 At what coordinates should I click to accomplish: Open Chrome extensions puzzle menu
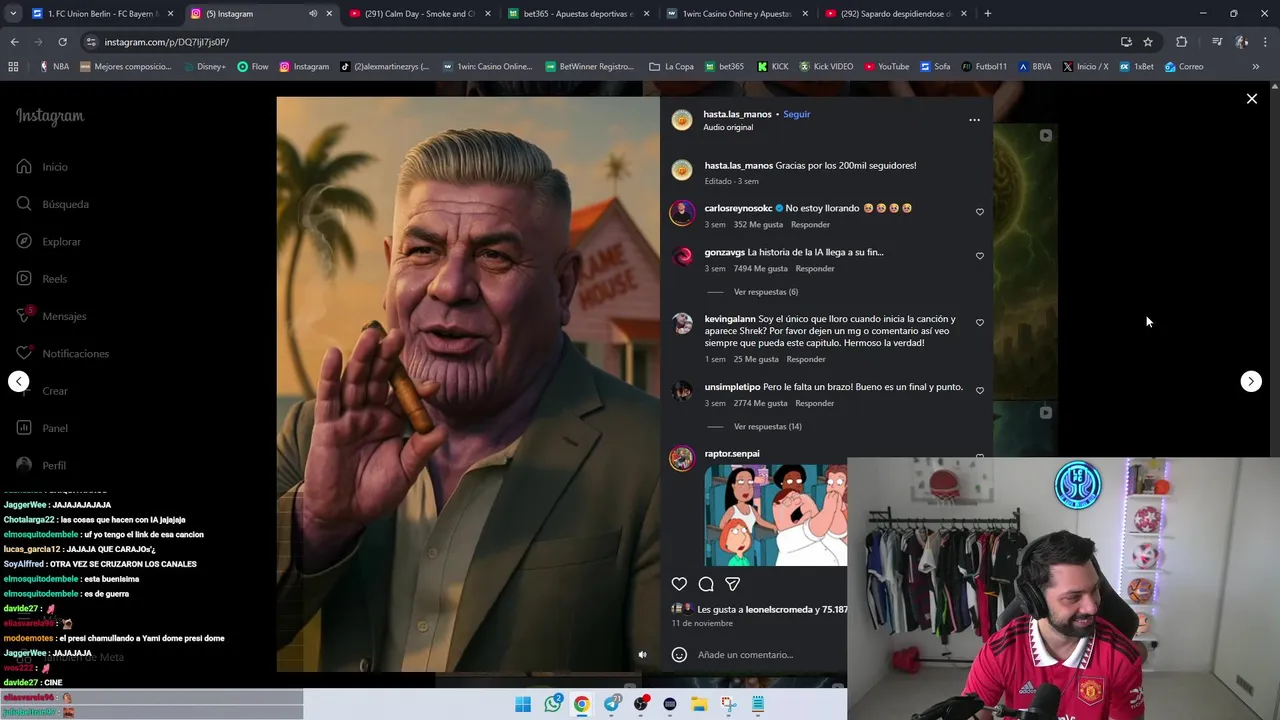click(x=1182, y=42)
